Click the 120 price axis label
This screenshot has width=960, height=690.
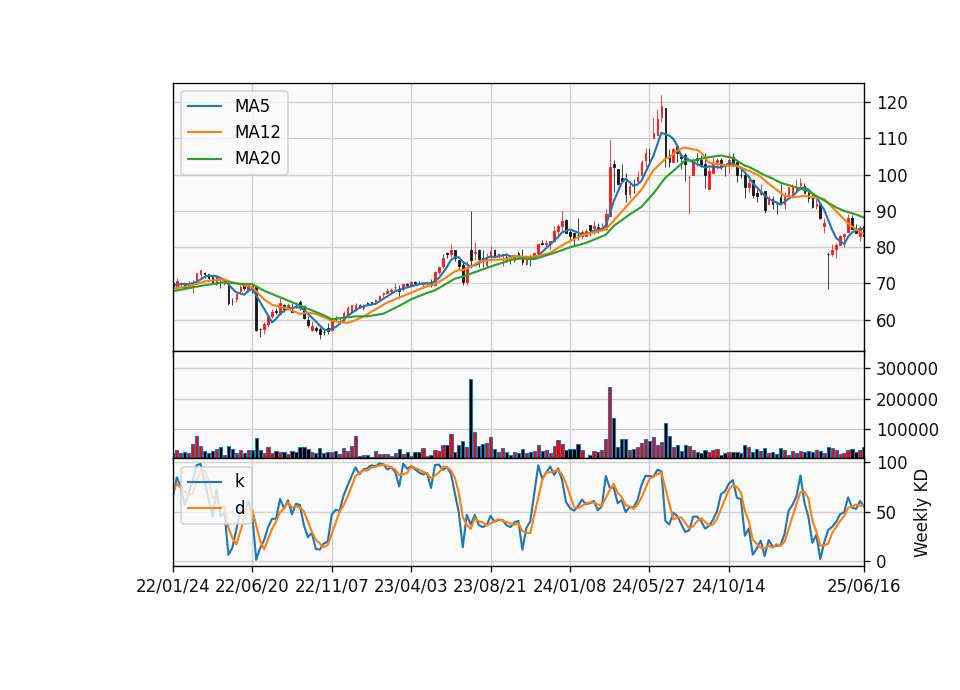(x=892, y=103)
